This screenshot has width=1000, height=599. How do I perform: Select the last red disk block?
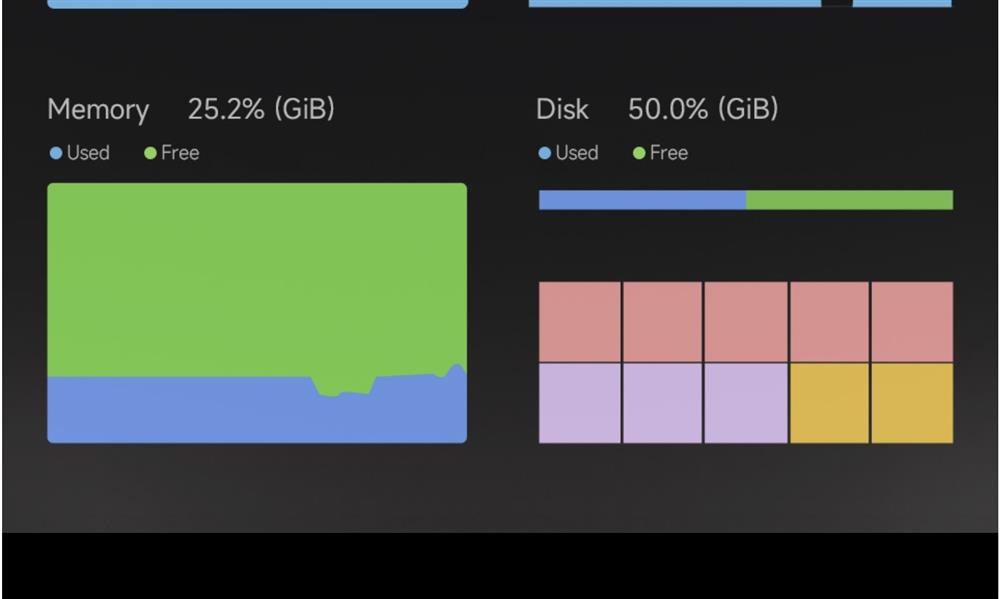[x=912, y=322]
